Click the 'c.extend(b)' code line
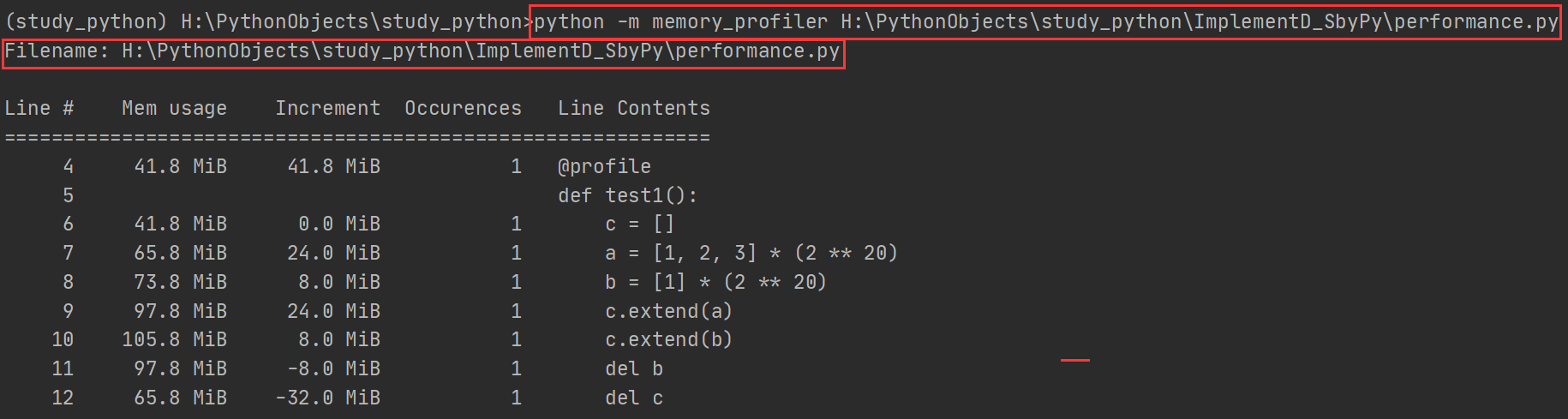 (668, 339)
